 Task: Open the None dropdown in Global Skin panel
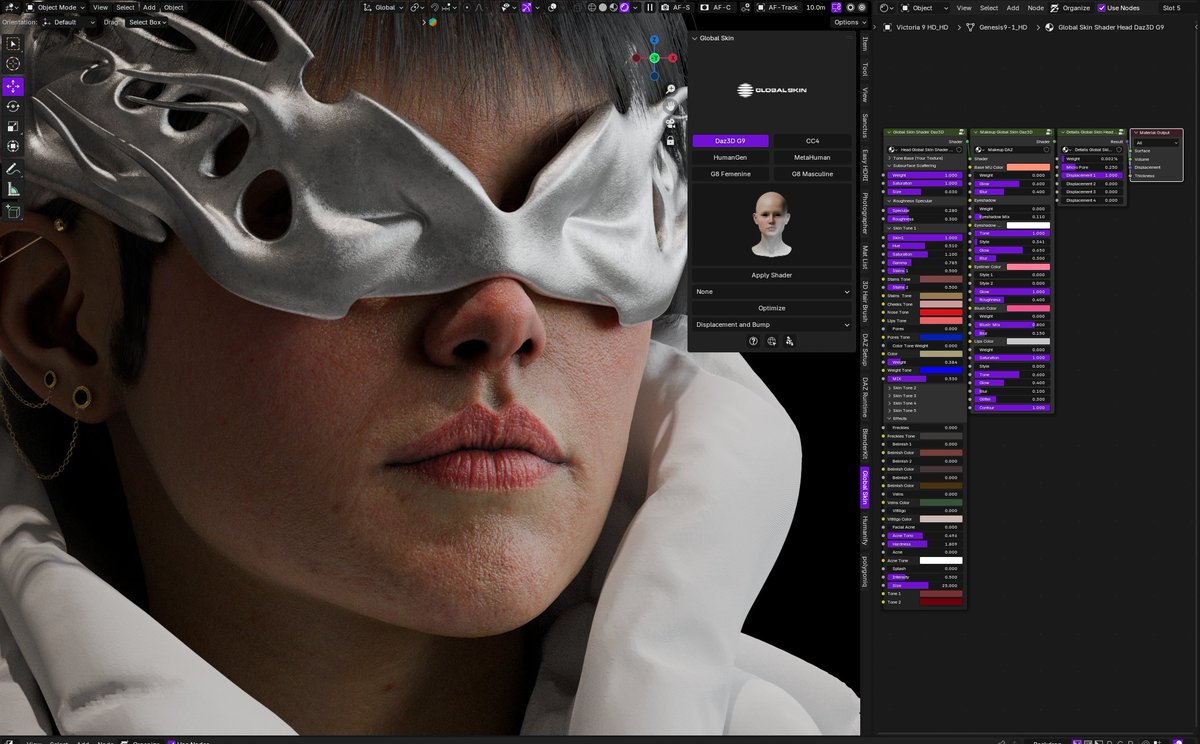click(772, 291)
